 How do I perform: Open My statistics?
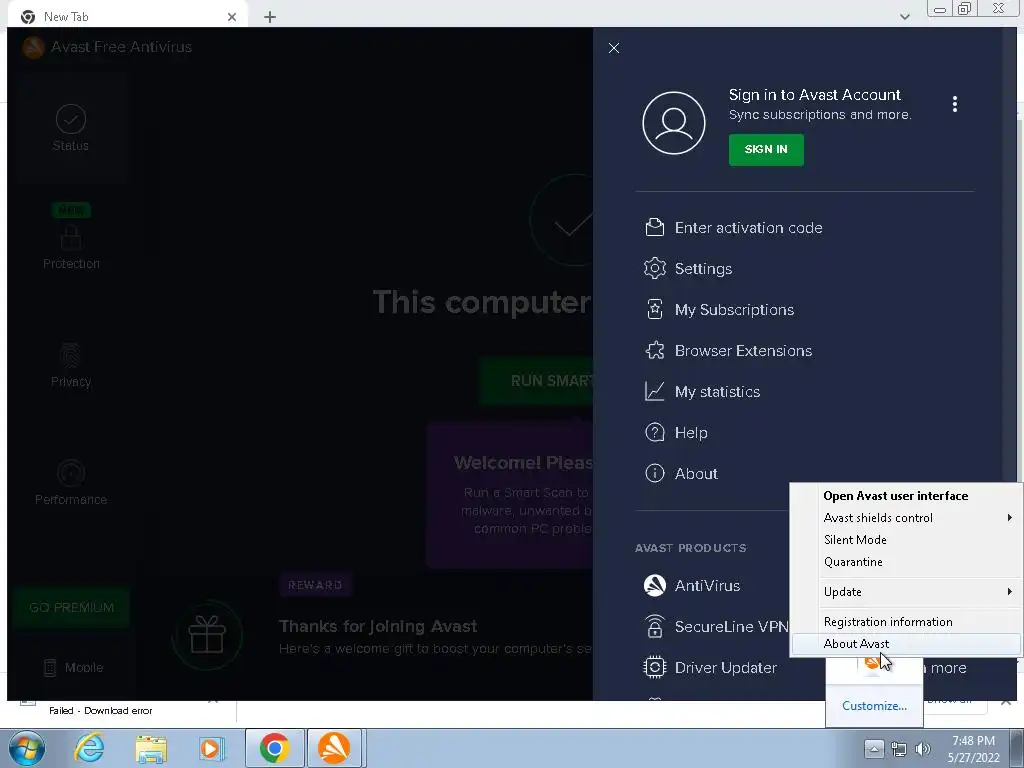pyautogui.click(x=717, y=392)
